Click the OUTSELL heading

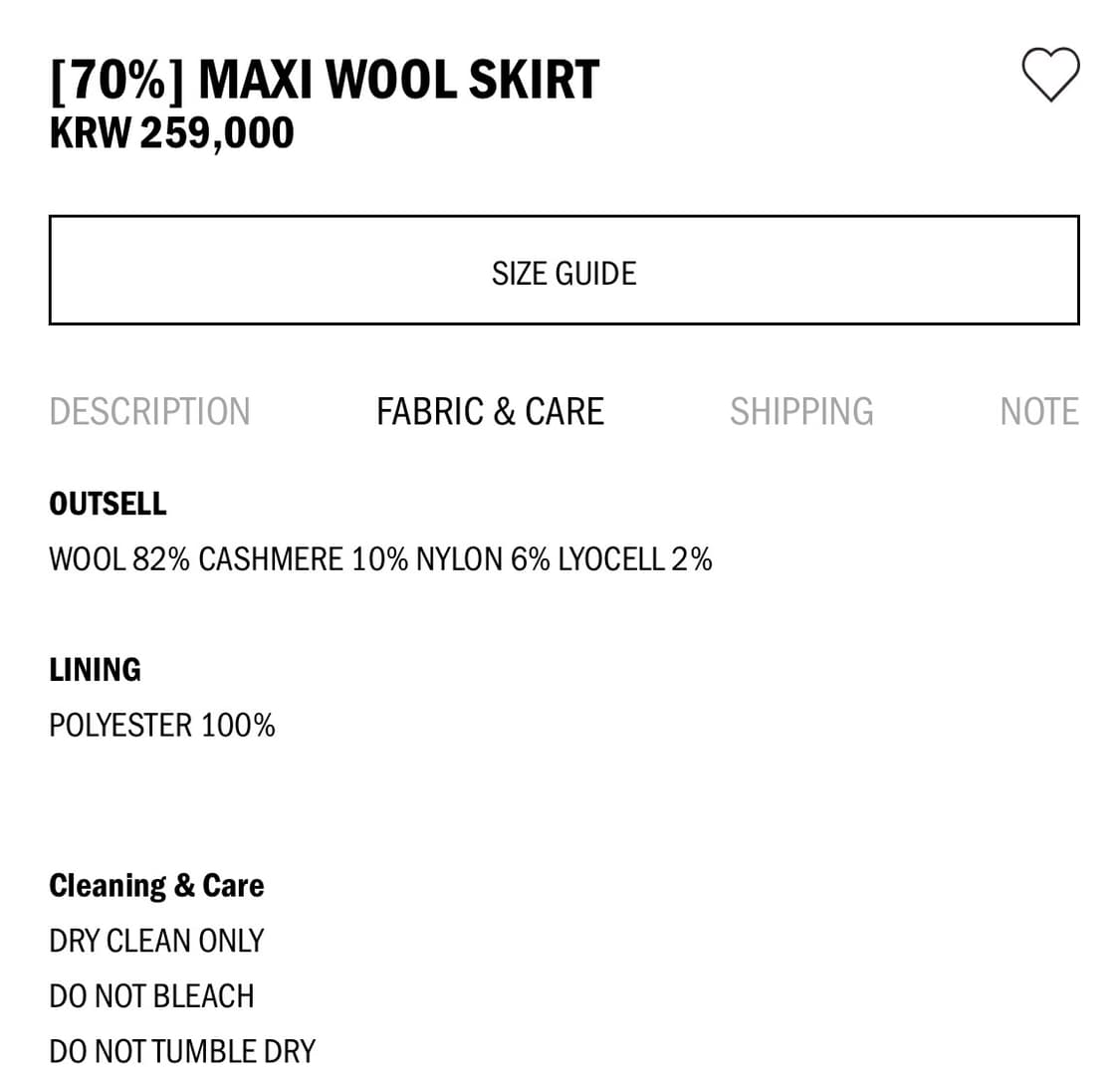point(108,504)
